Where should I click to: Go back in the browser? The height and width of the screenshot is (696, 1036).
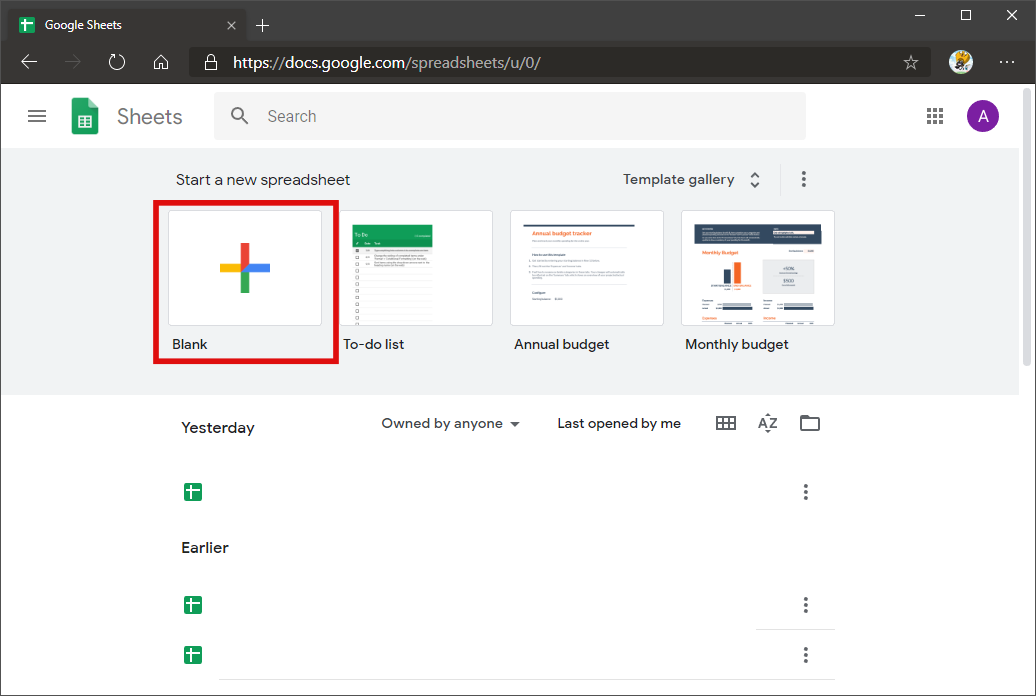[29, 62]
